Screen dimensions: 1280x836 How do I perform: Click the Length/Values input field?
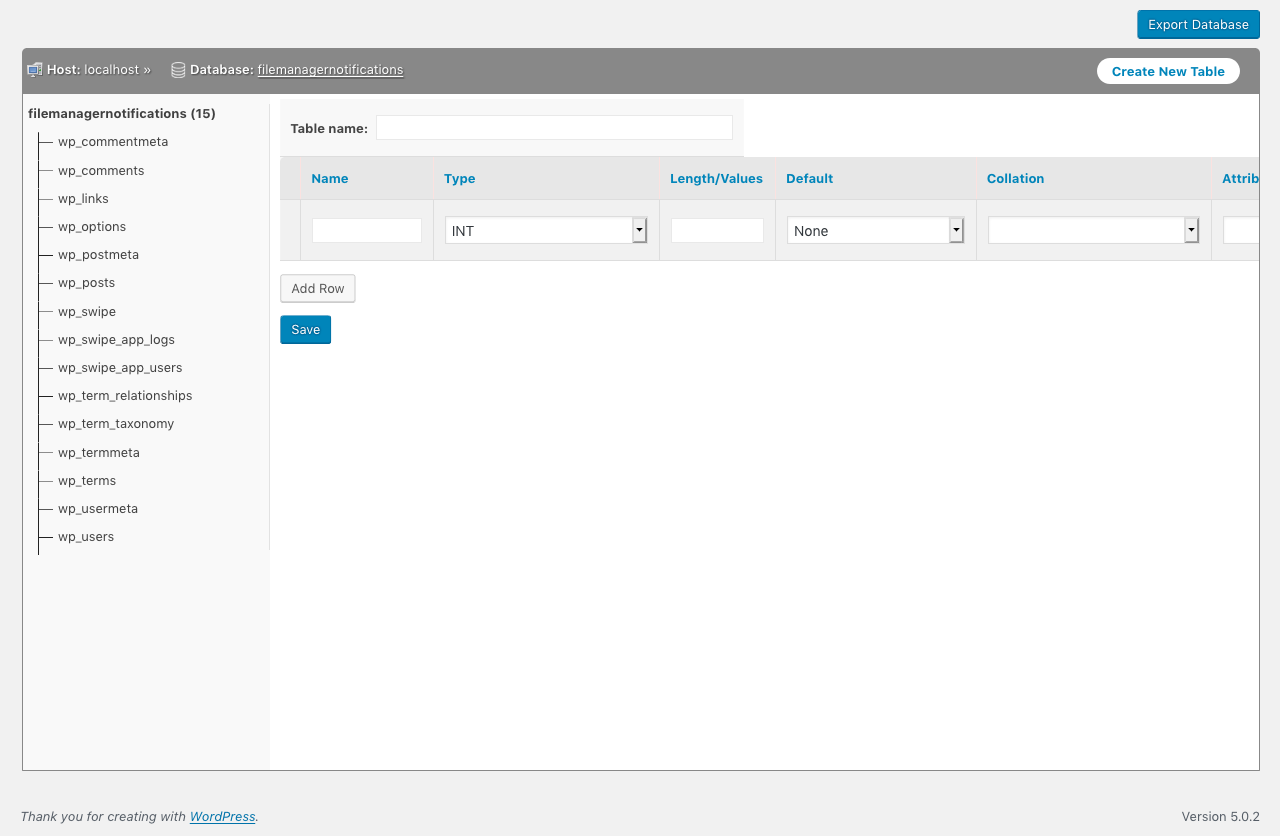point(717,230)
